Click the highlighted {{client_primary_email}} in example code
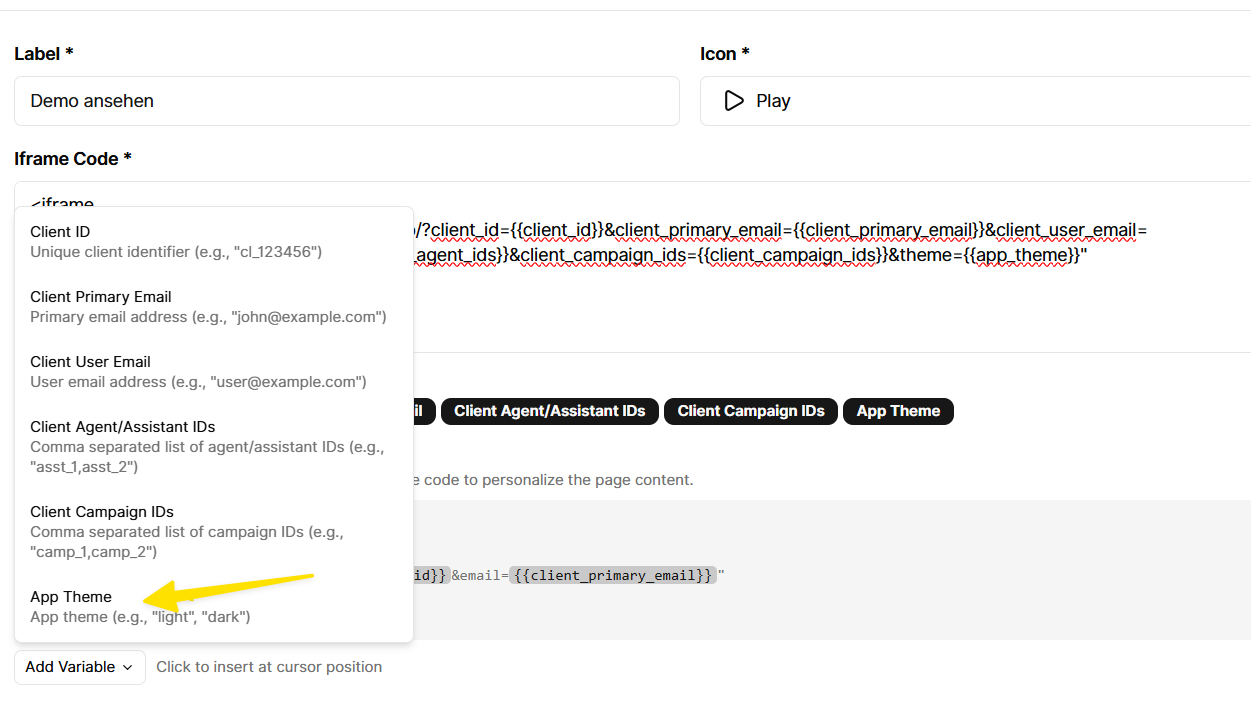 coord(612,575)
